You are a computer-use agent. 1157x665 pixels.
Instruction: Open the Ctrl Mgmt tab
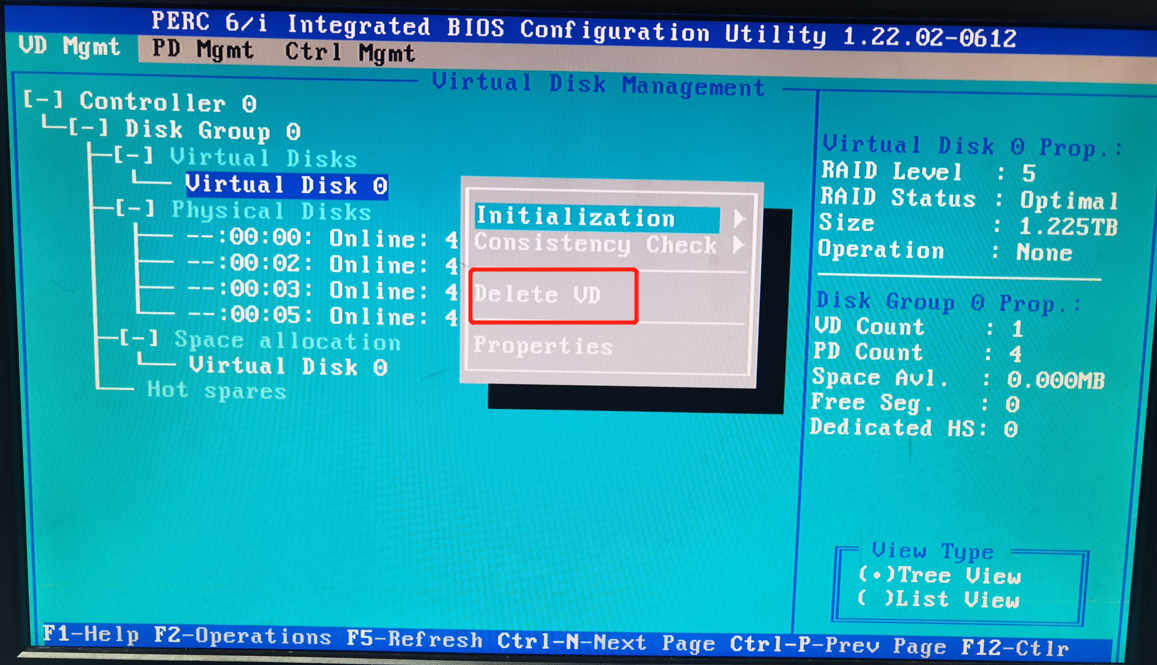click(x=350, y=52)
